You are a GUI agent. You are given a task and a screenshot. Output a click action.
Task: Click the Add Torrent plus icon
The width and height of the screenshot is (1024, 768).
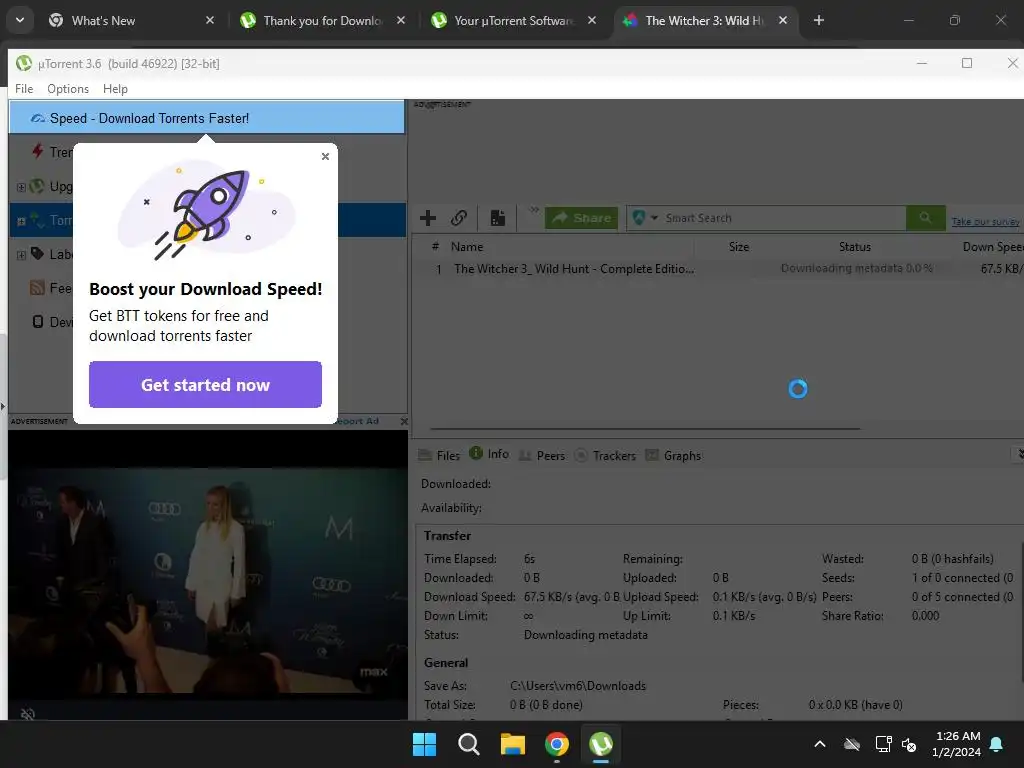pos(428,218)
